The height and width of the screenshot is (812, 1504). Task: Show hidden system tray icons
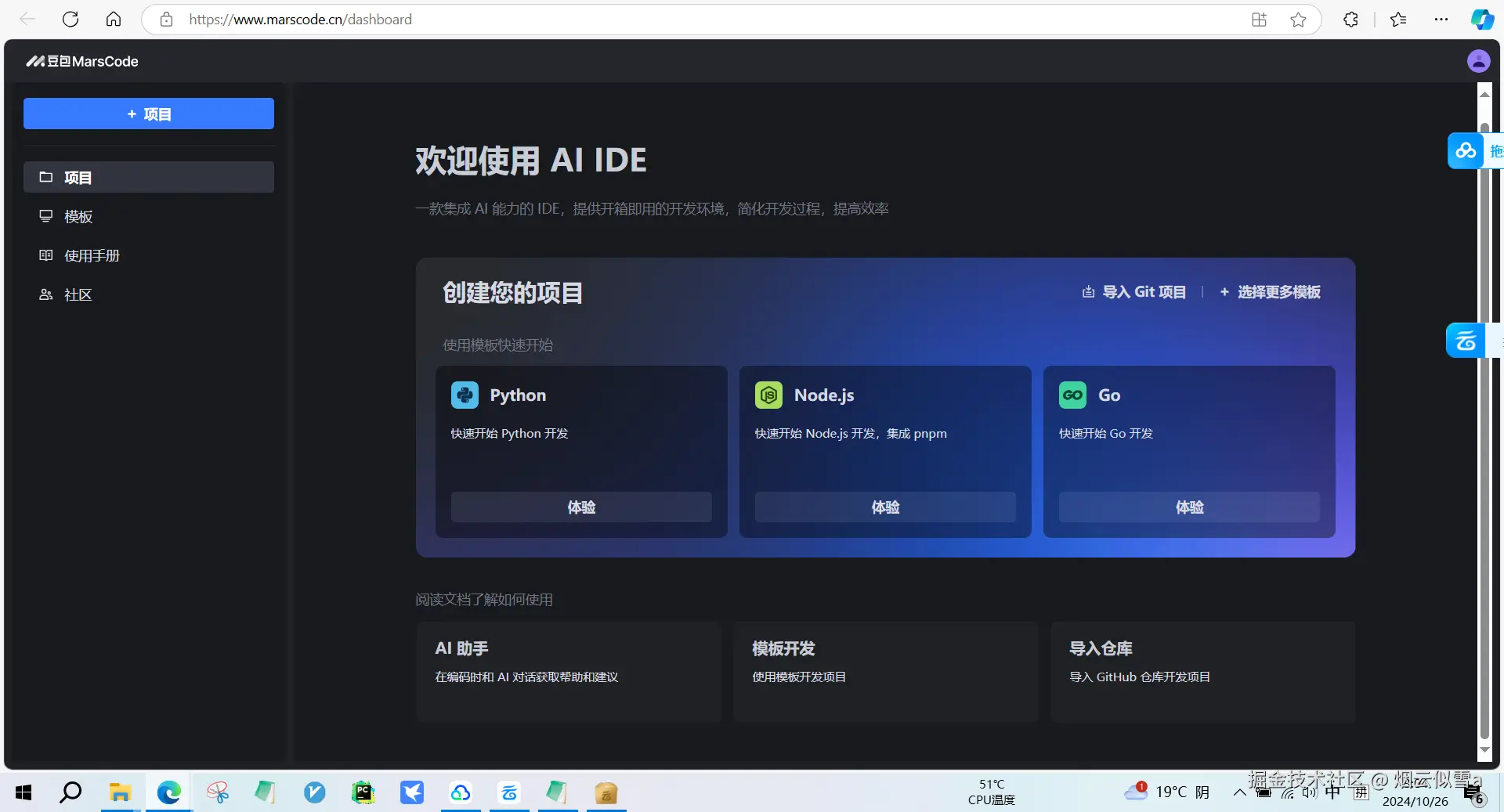pos(1239,792)
